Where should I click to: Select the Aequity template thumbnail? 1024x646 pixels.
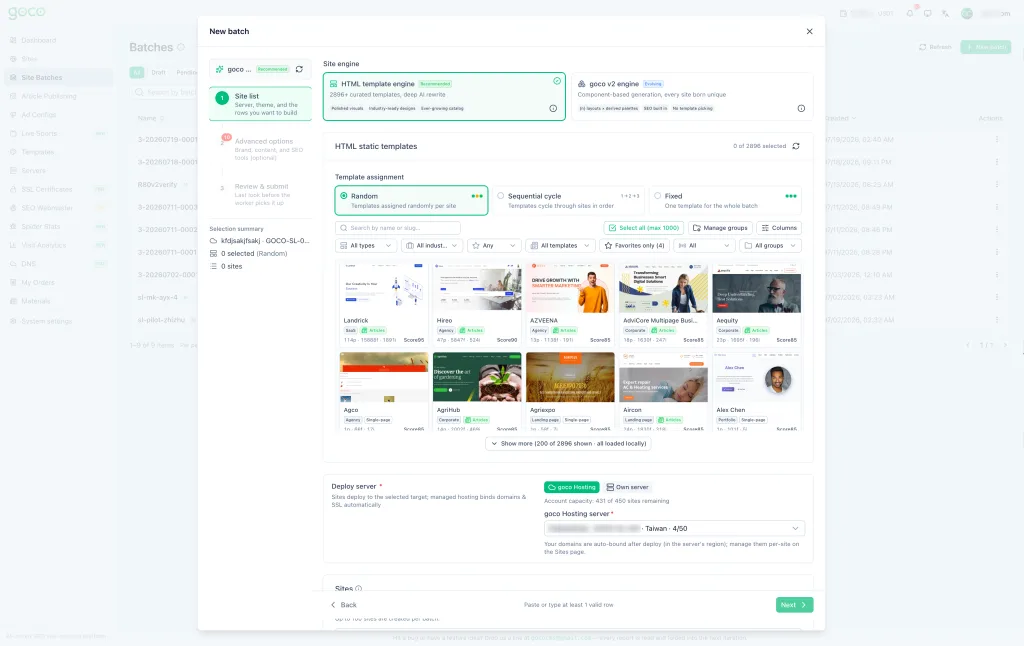tap(756, 287)
